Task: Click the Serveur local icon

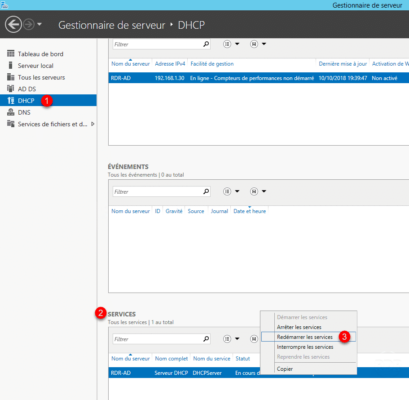Action: [x=11, y=65]
